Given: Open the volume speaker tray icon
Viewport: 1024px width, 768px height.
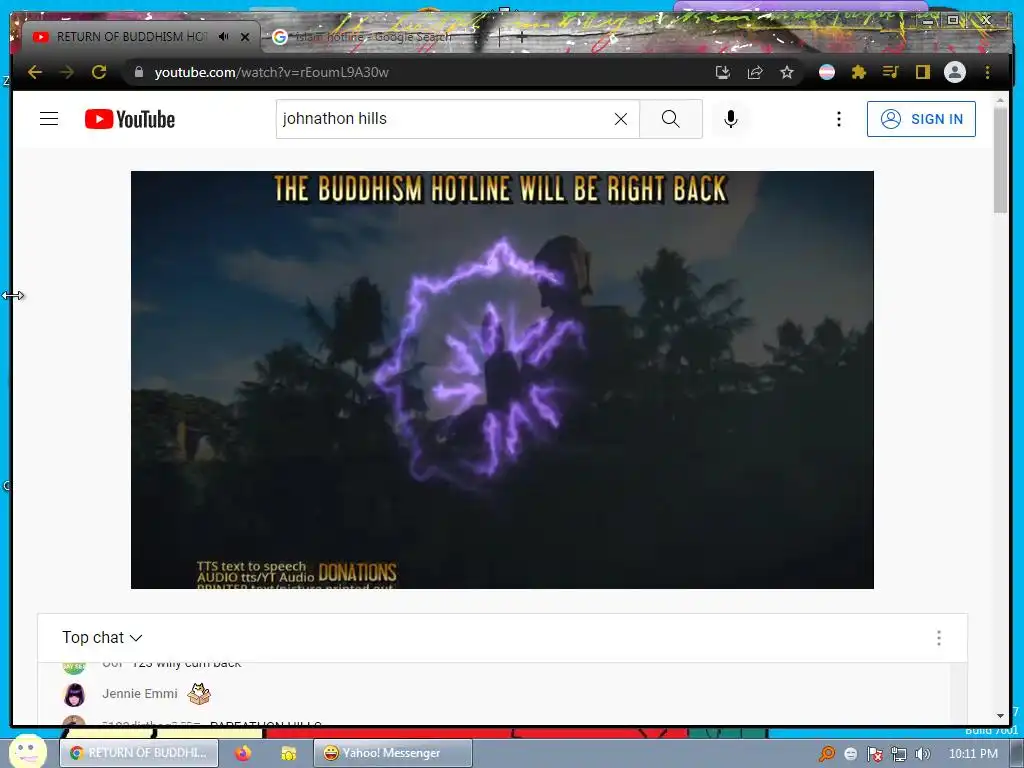Looking at the screenshot, I should tap(922, 754).
